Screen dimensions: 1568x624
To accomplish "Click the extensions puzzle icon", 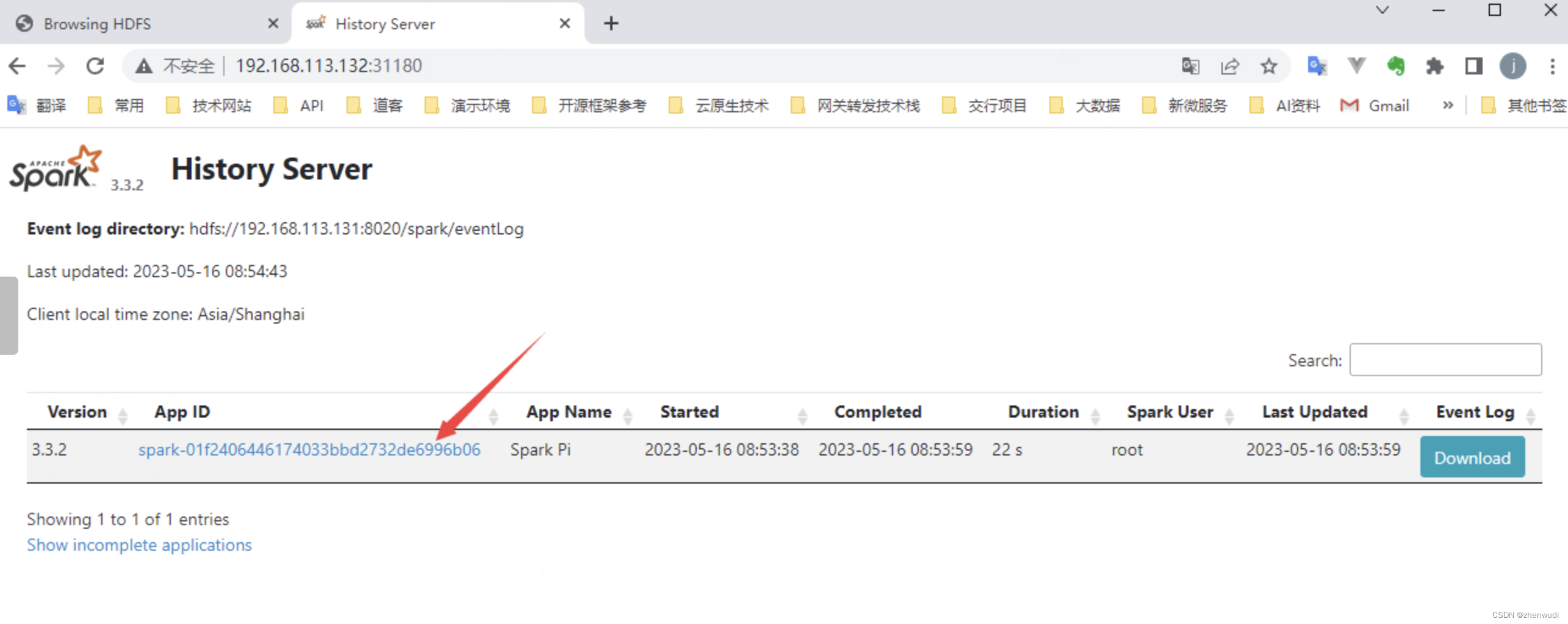I will pyautogui.click(x=1435, y=66).
